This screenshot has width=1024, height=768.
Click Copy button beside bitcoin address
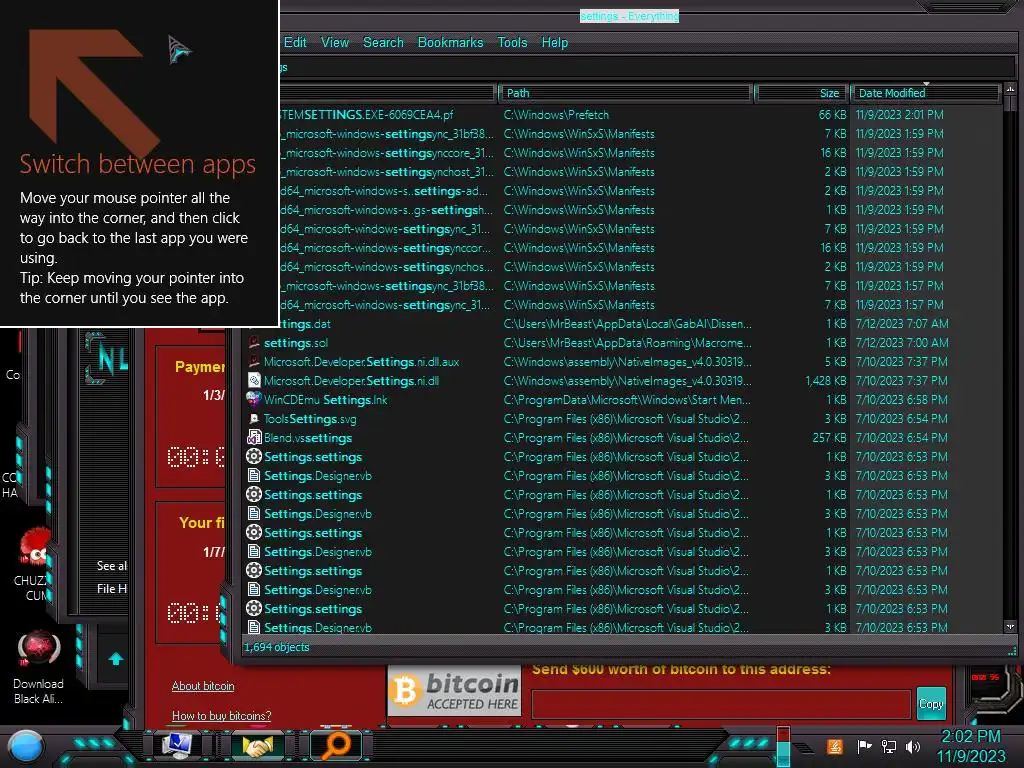(x=931, y=703)
